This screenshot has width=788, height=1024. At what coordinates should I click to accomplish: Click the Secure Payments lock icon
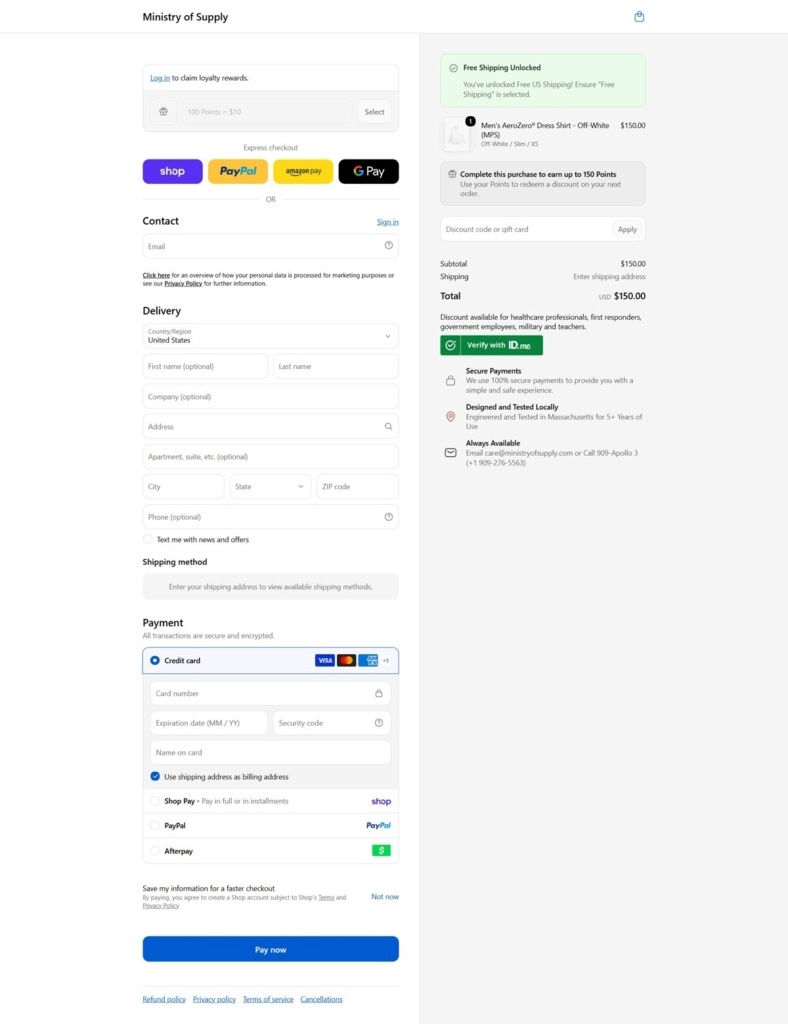pyautogui.click(x=450, y=380)
